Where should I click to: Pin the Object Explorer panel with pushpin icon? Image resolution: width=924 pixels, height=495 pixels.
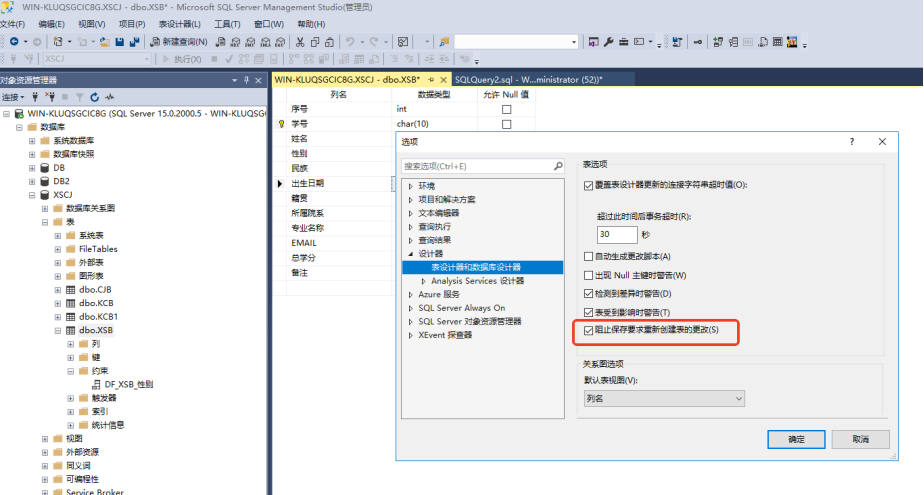[x=246, y=80]
